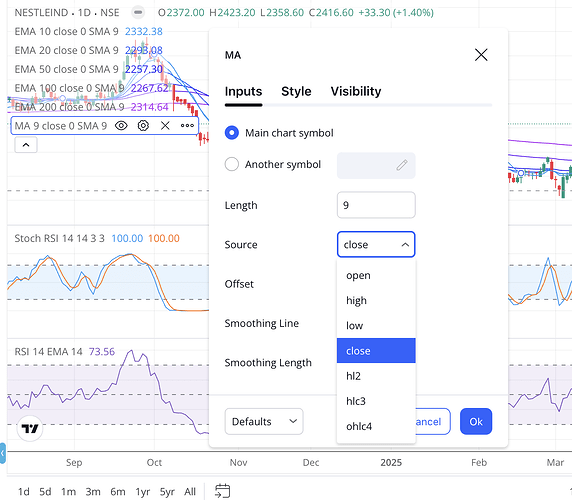Expand the blue side panel arrow handle

coord(3,453)
